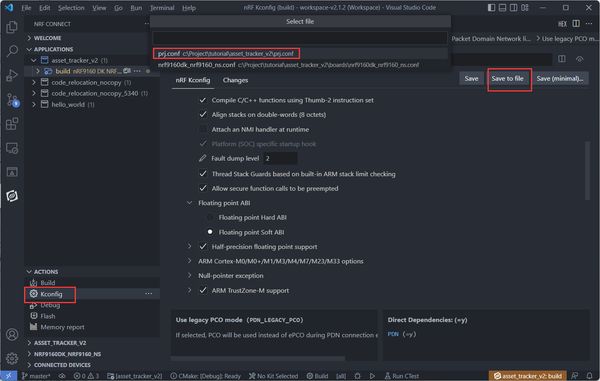Edit the Fault dump level value field

coord(280,158)
